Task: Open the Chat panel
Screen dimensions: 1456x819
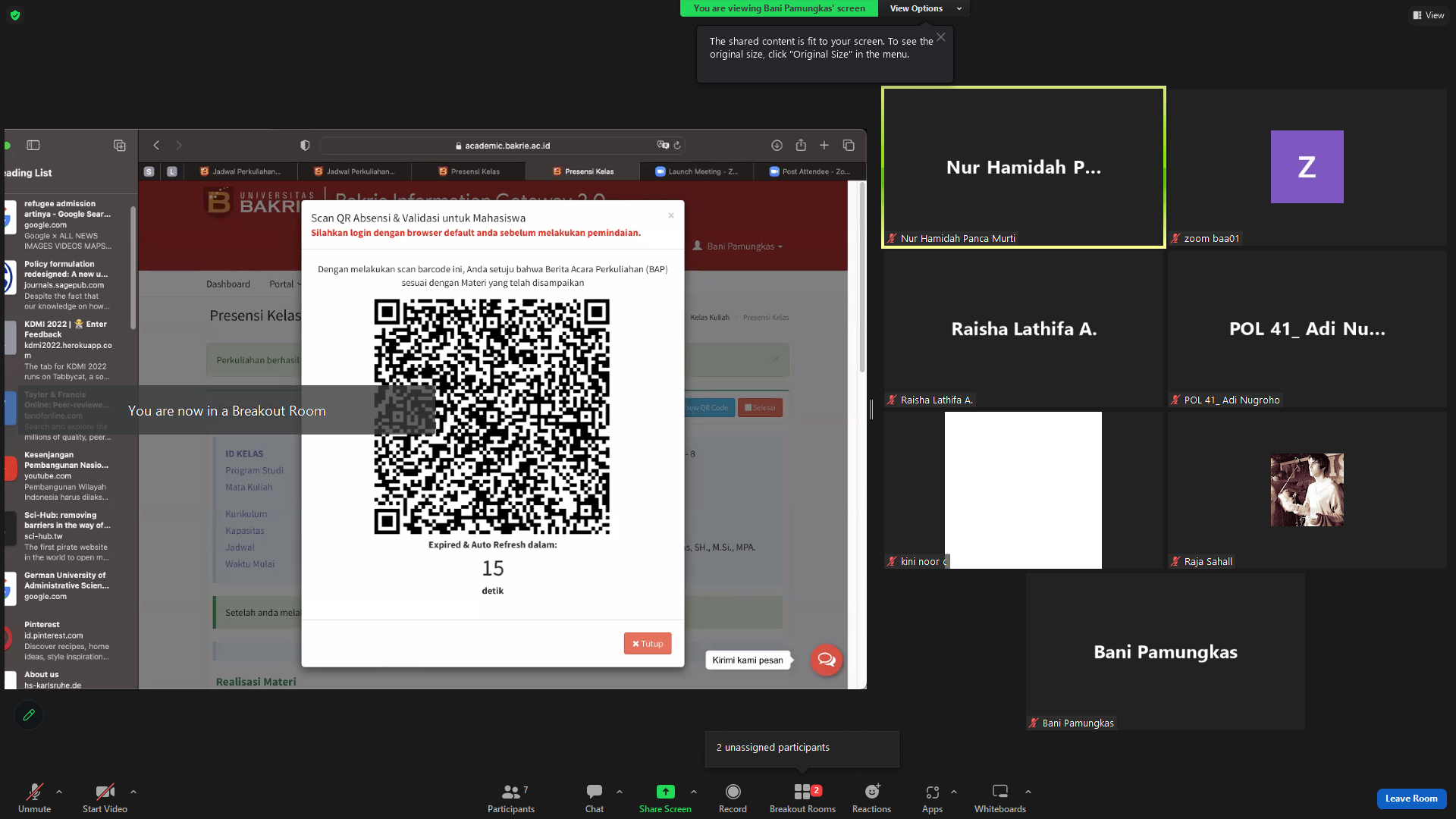Action: (x=595, y=798)
